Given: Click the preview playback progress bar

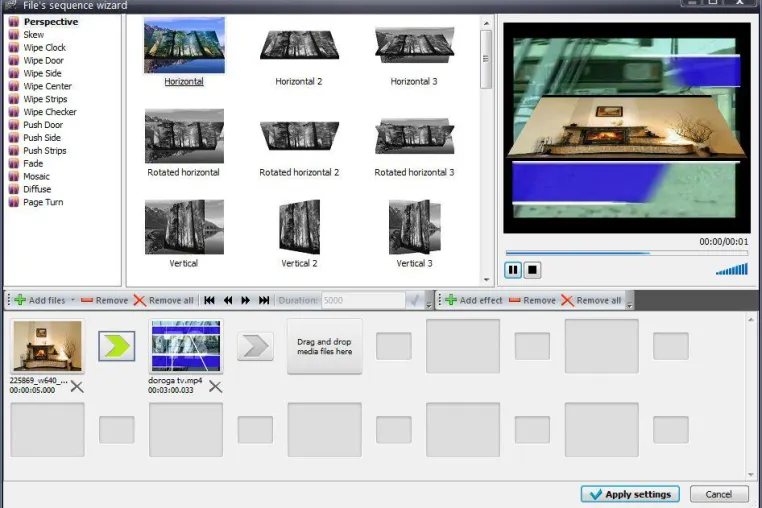Looking at the screenshot, I should coord(626,253).
